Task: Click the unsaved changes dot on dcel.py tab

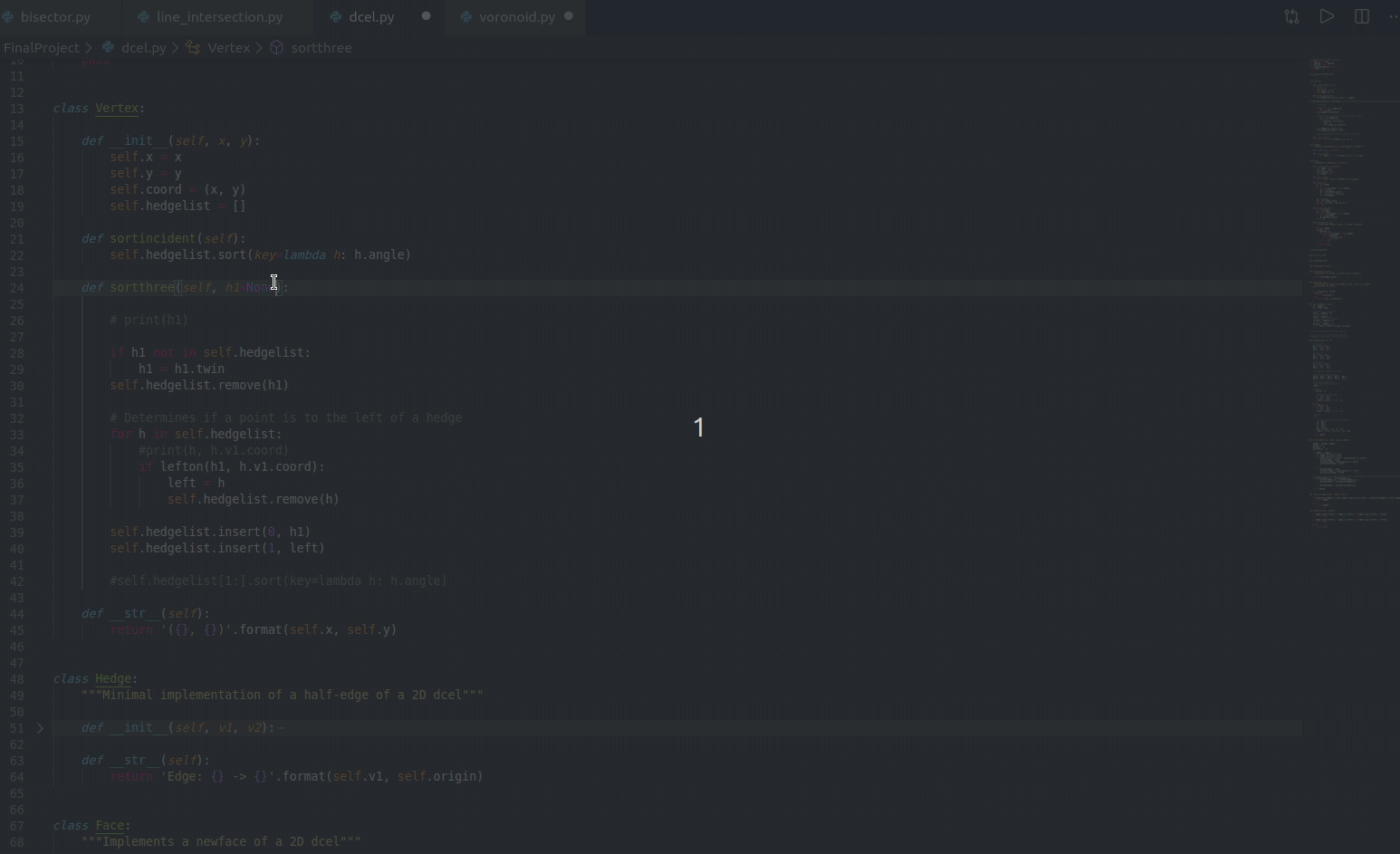Action: point(425,15)
